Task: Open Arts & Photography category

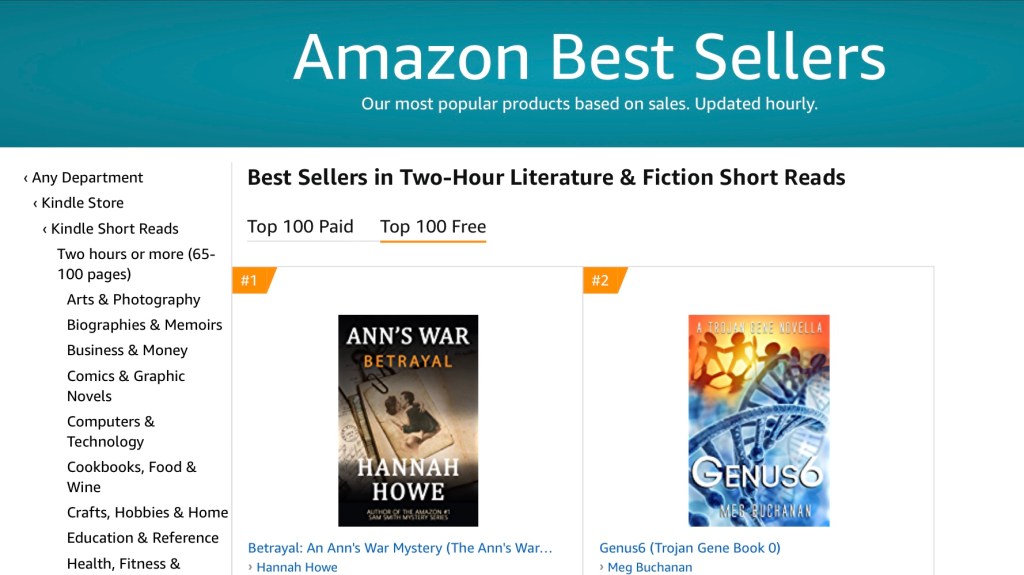Action: [x=133, y=300]
